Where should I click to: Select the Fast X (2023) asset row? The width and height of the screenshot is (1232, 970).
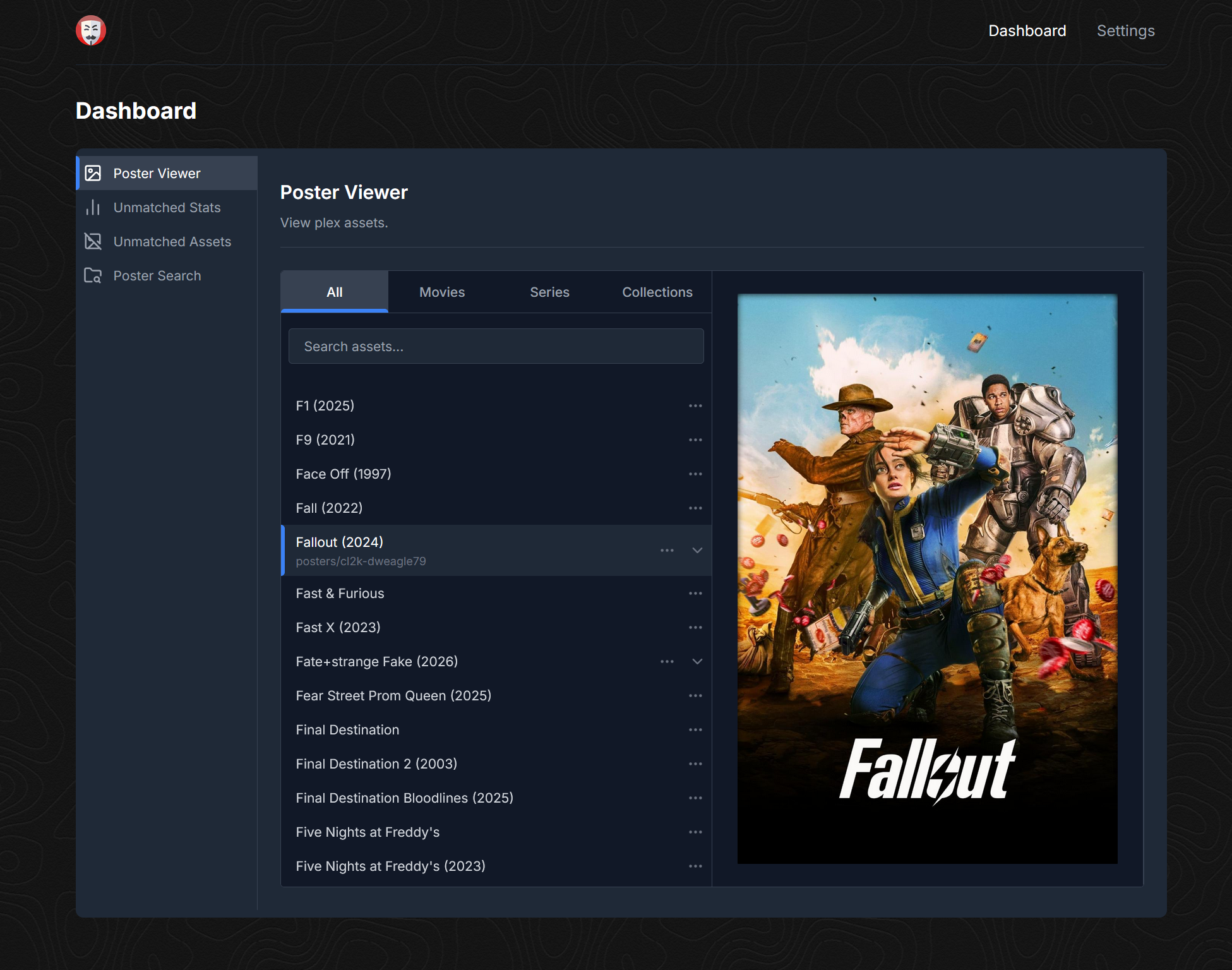496,627
